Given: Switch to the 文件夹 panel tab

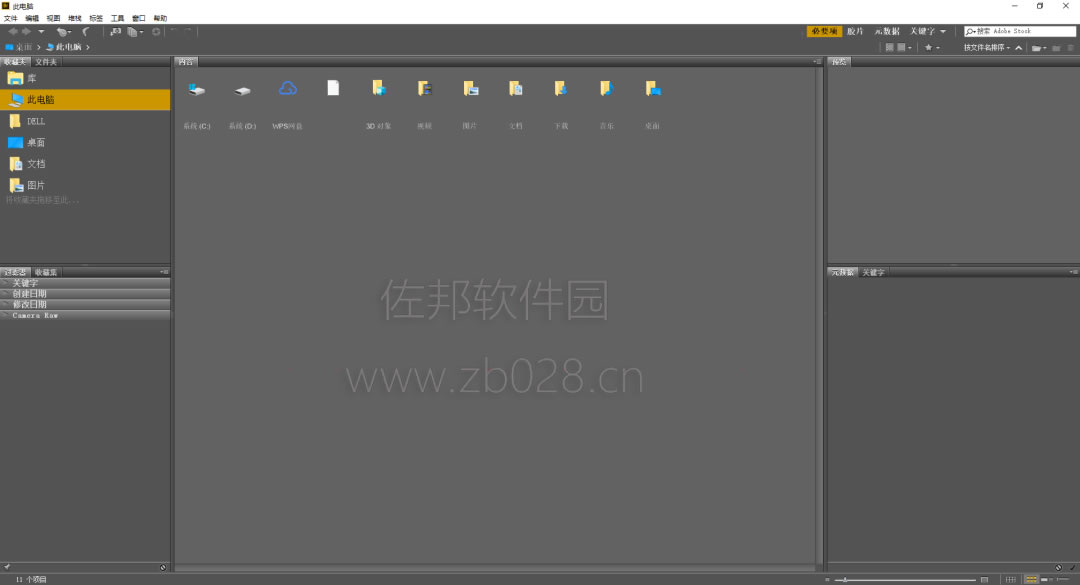Looking at the screenshot, I should pyautogui.click(x=46, y=62).
